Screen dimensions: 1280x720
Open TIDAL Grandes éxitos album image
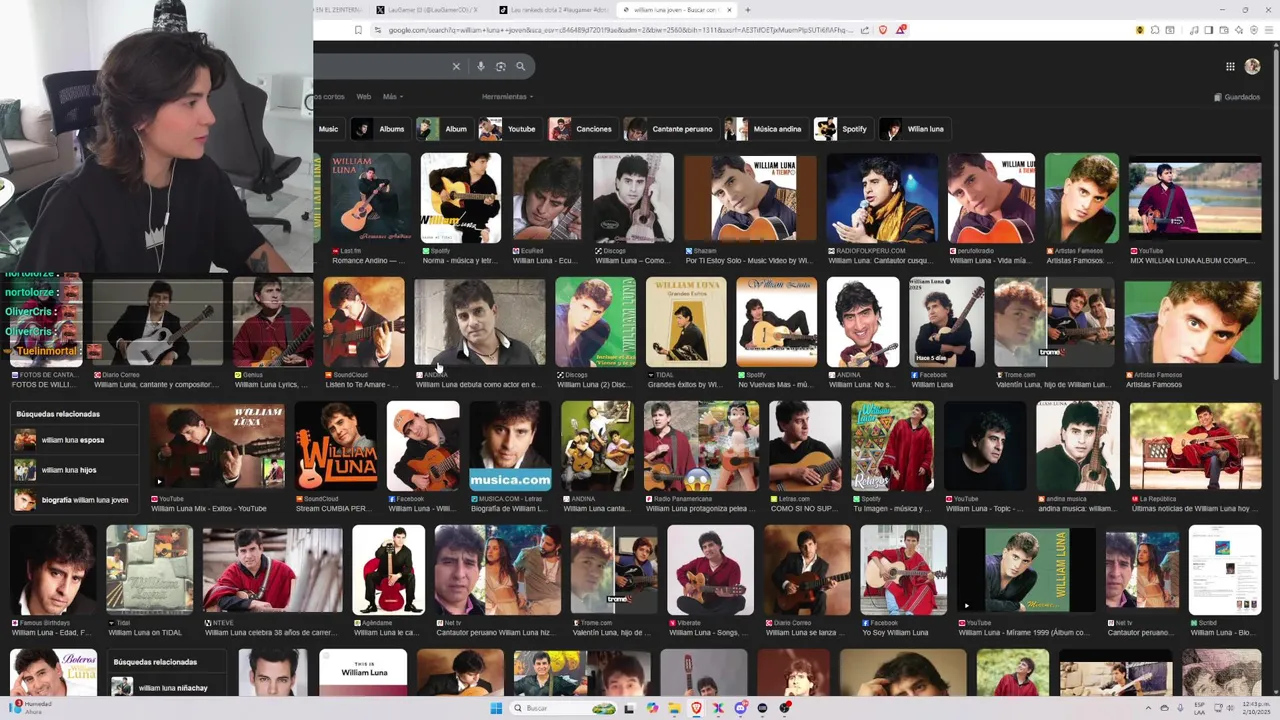click(686, 322)
